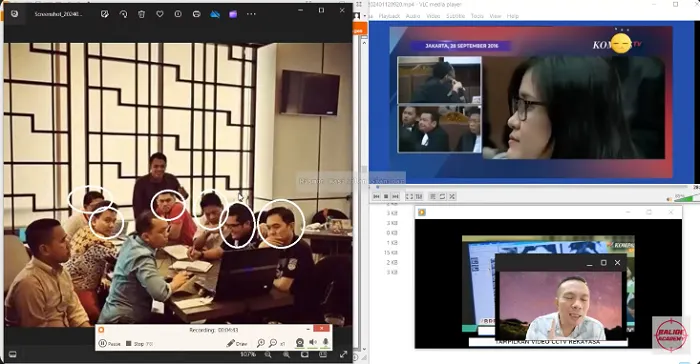Viewport: 700px width, 364px height.
Task: Show VLC extended settings
Action: click(419, 197)
